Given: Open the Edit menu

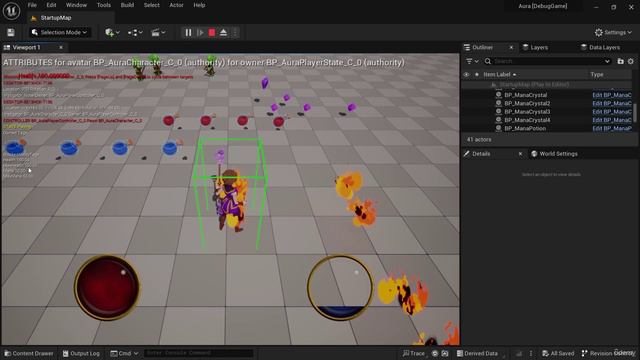Looking at the screenshot, I should click(x=51, y=5).
